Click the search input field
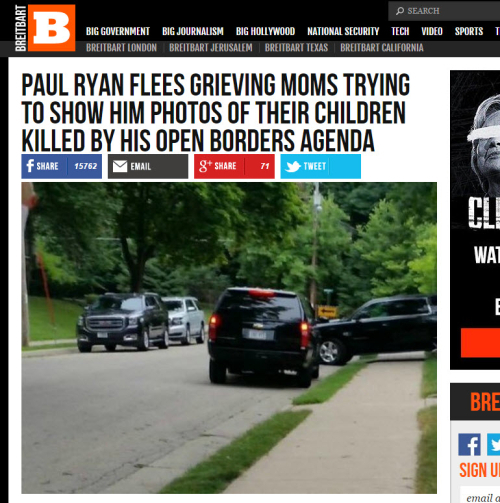 click(x=444, y=11)
